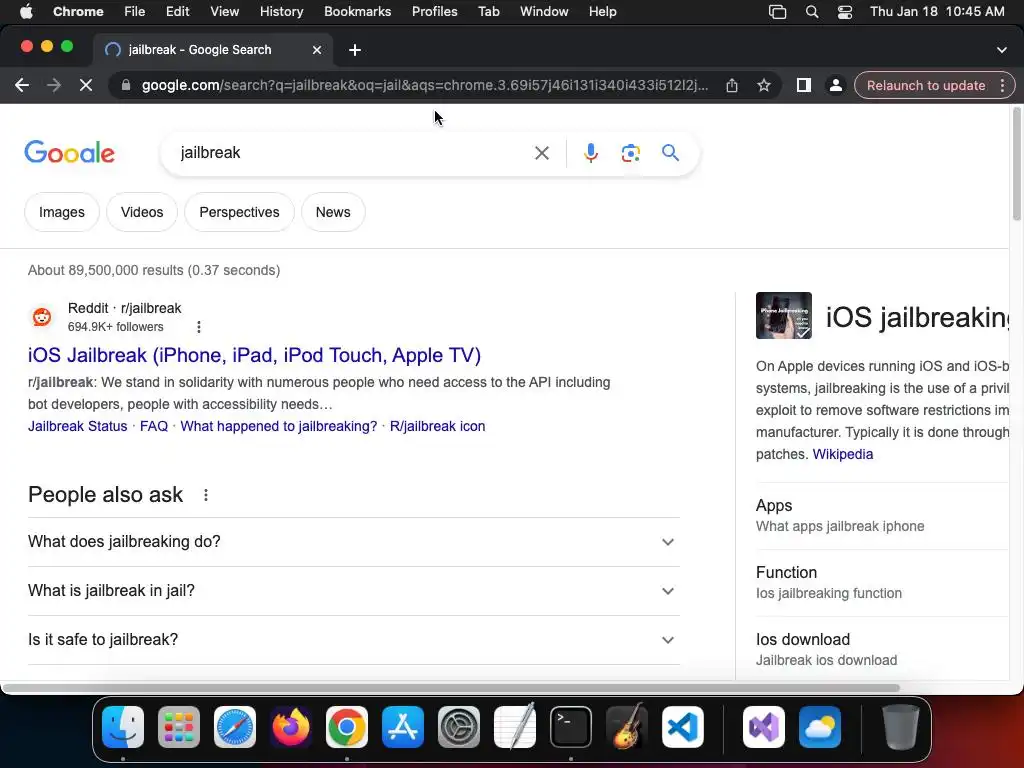Click the vertical page scrollbar
Image resolution: width=1024 pixels, height=768 pixels.
coord(1017,165)
